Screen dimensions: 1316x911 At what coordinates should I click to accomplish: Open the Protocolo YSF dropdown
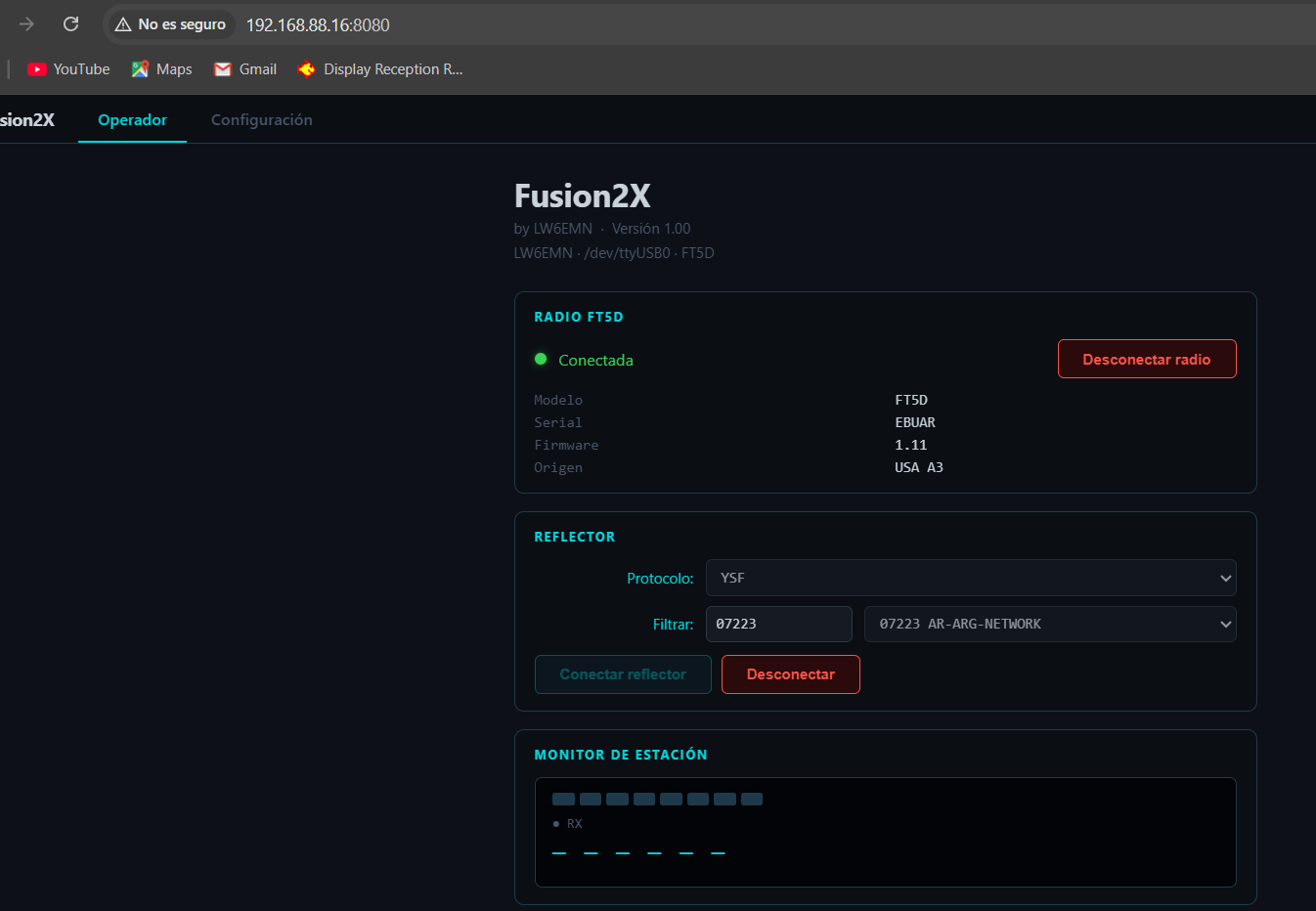pyautogui.click(x=971, y=578)
